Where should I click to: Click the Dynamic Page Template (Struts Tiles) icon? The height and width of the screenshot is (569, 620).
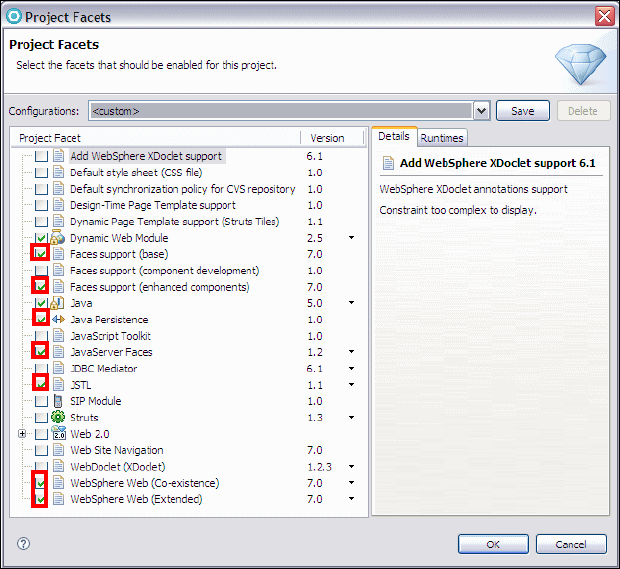pyautogui.click(x=58, y=221)
